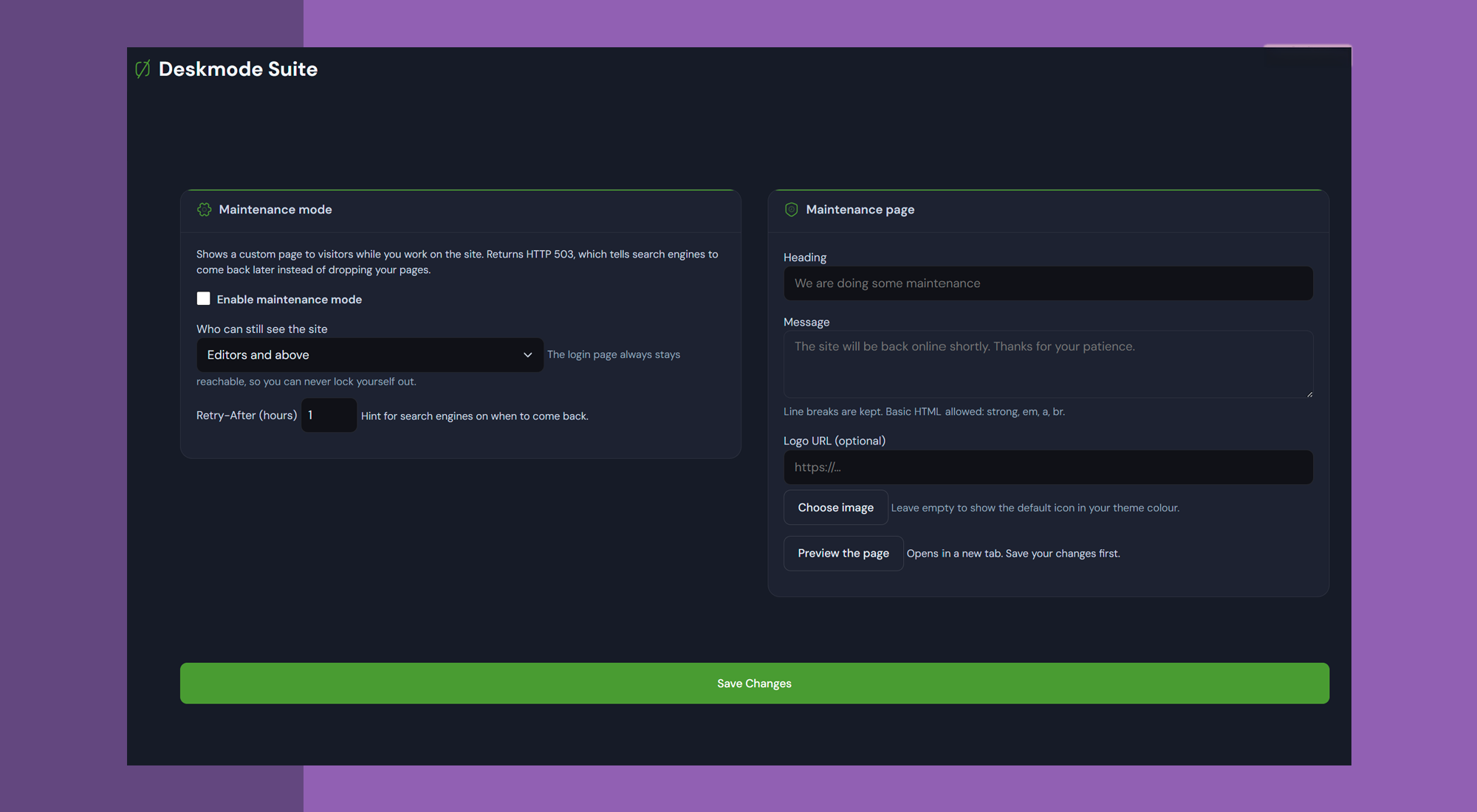This screenshot has width=1477, height=812.
Task: Click the 'Retry-After (hours)' label
Action: pyautogui.click(x=247, y=416)
